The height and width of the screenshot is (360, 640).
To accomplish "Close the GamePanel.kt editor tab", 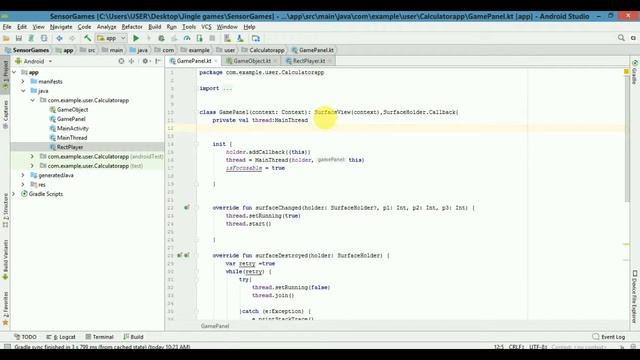I will (x=216, y=61).
